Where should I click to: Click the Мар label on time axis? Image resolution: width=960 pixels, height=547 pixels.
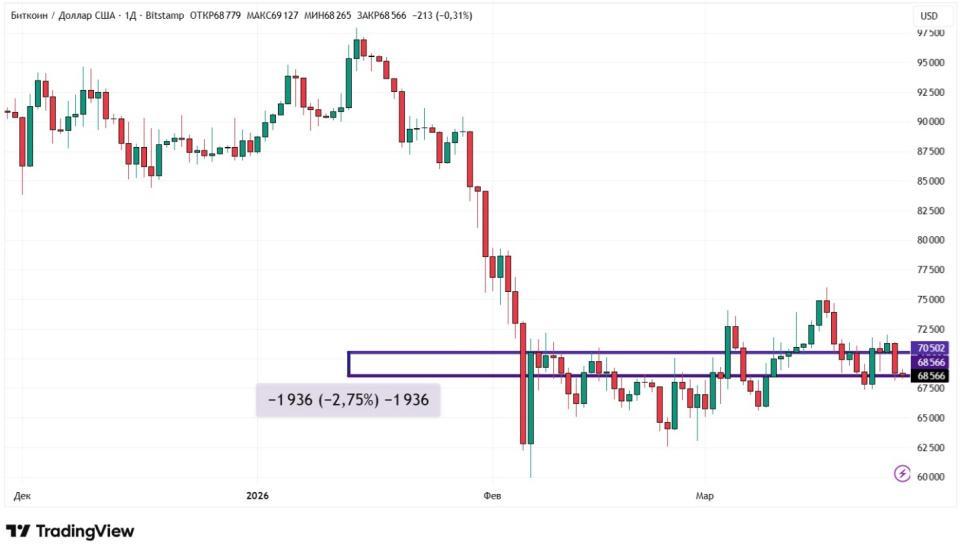pyautogui.click(x=704, y=495)
